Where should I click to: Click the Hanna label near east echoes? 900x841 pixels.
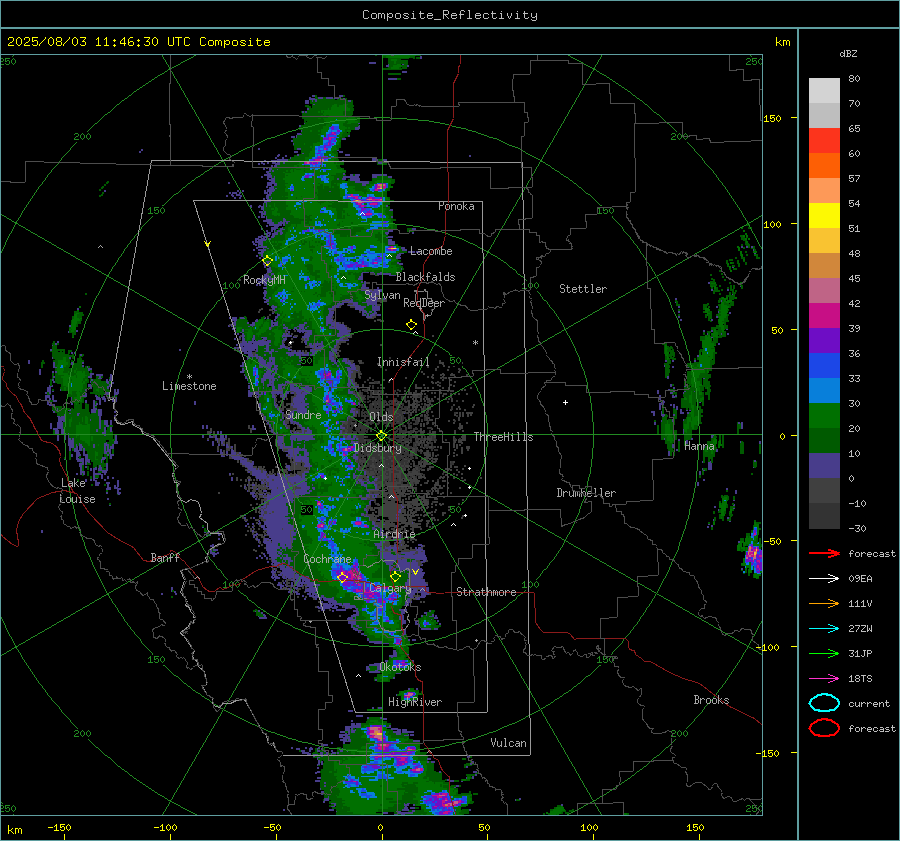699,445
